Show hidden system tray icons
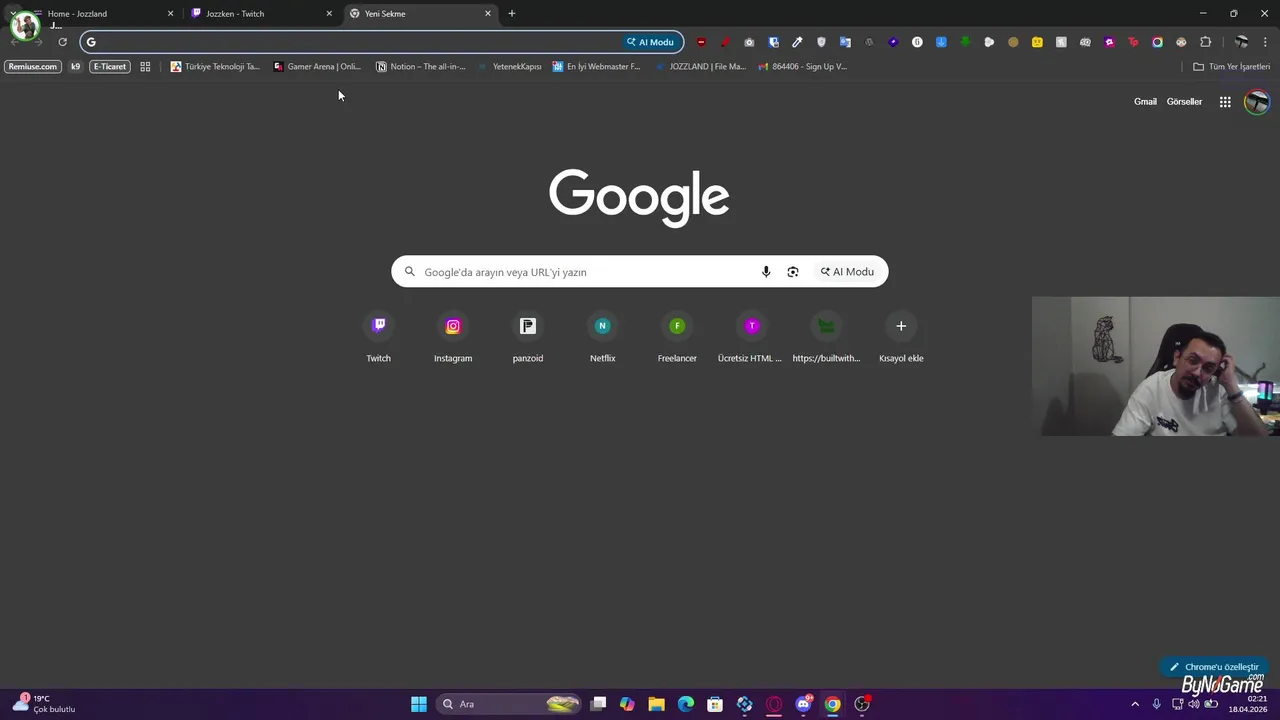1280x720 pixels. tap(1135, 704)
